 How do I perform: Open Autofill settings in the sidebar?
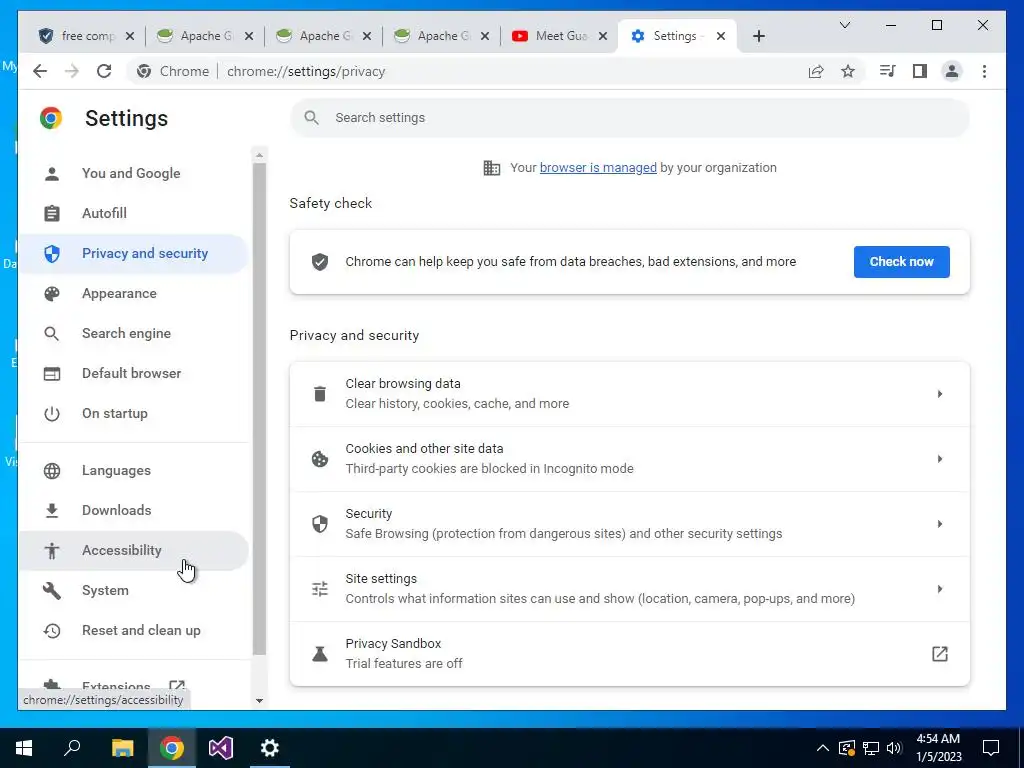(x=133, y=214)
